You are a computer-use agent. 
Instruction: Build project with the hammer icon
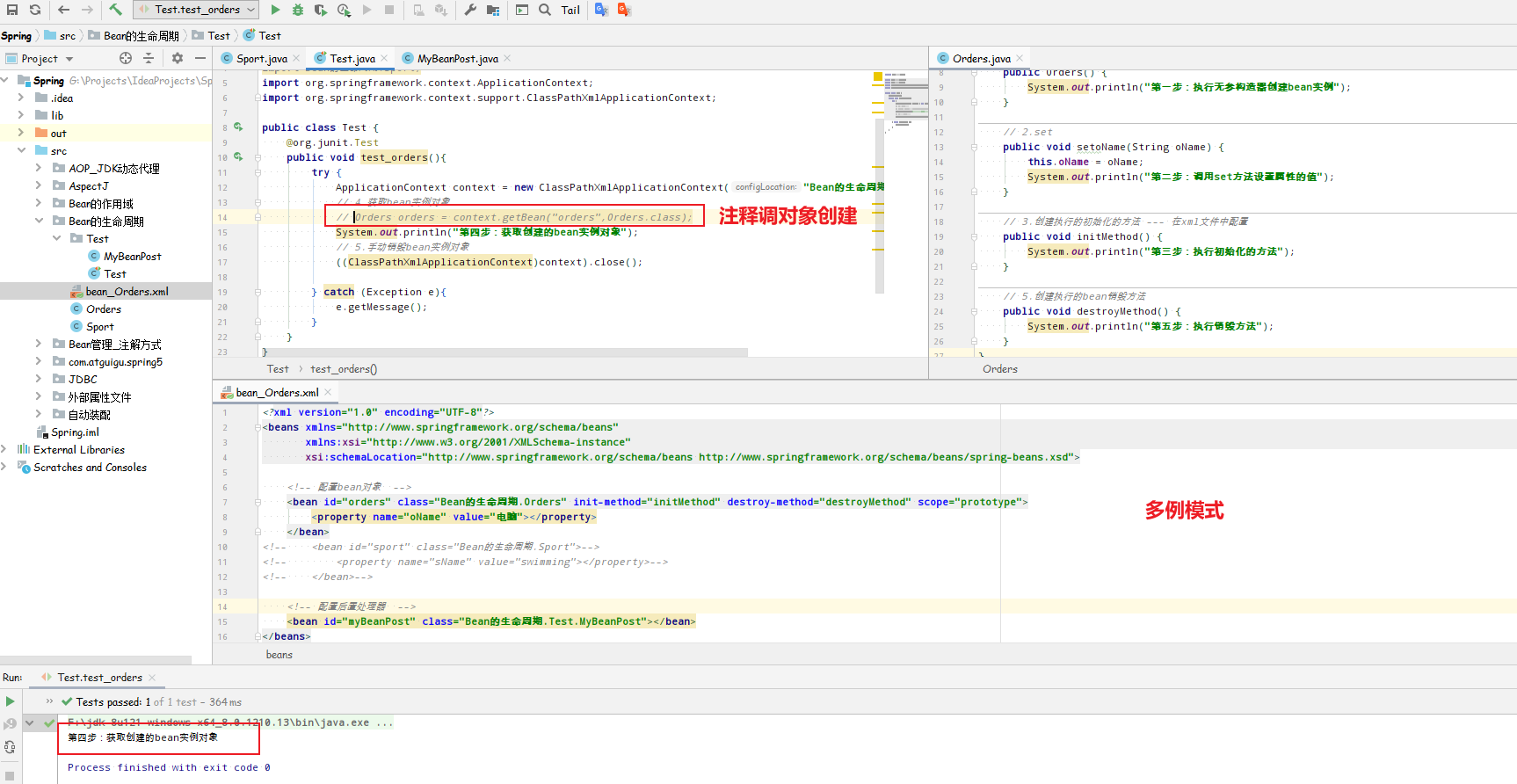(x=115, y=10)
